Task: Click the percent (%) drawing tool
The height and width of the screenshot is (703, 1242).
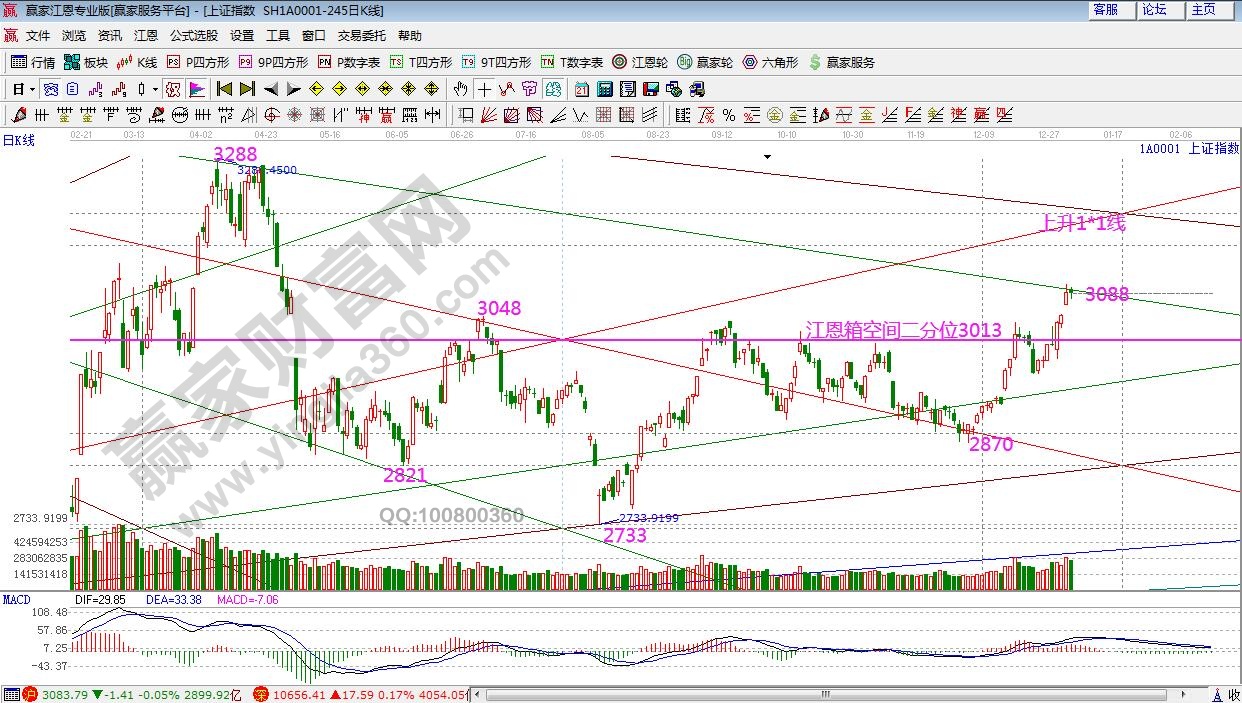Action: (x=729, y=114)
